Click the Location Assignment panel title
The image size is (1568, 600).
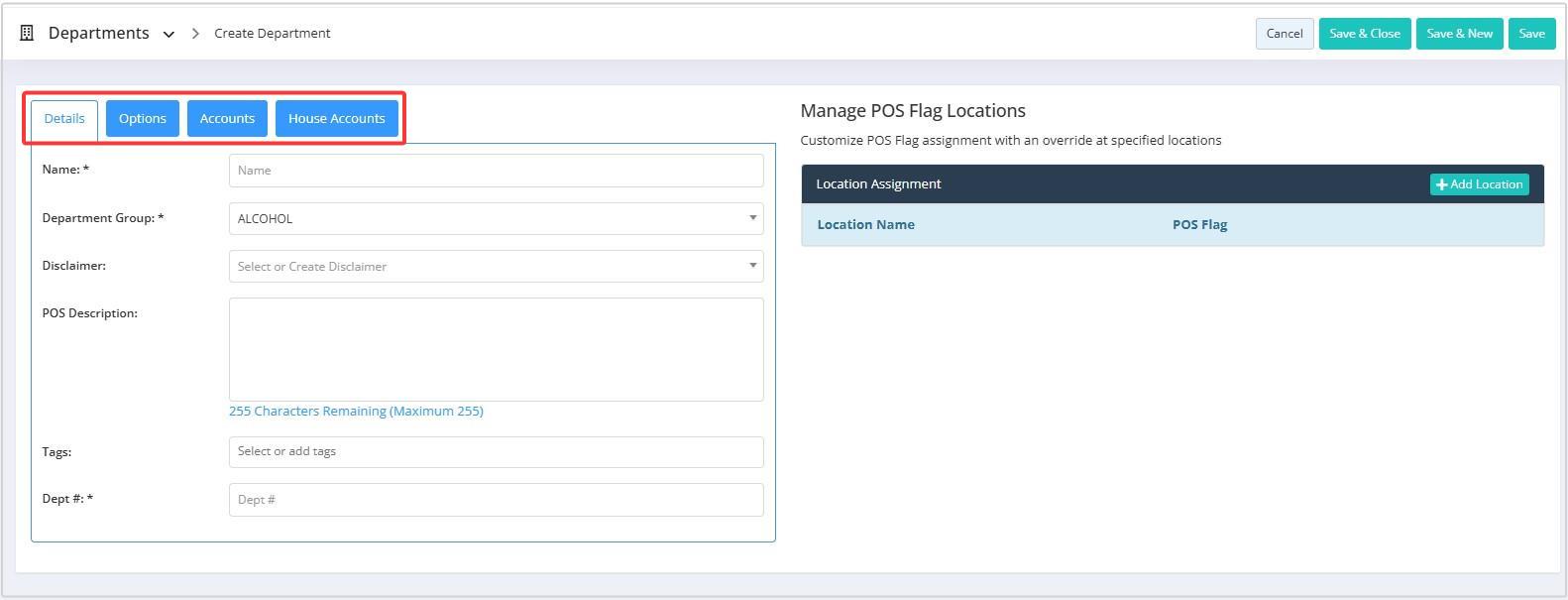click(878, 183)
